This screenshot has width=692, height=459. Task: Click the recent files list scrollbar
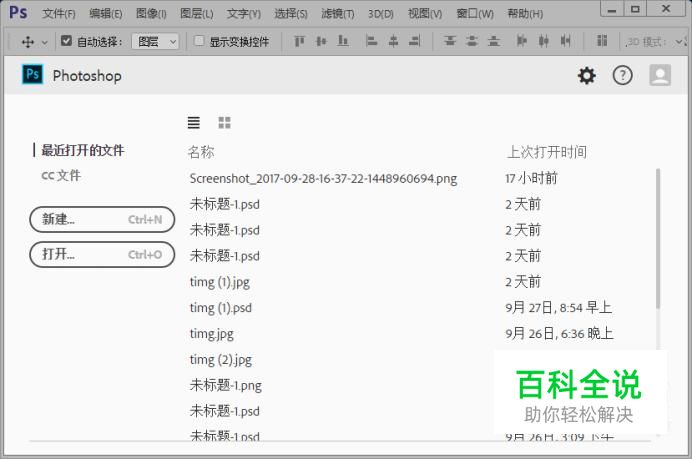pos(658,238)
